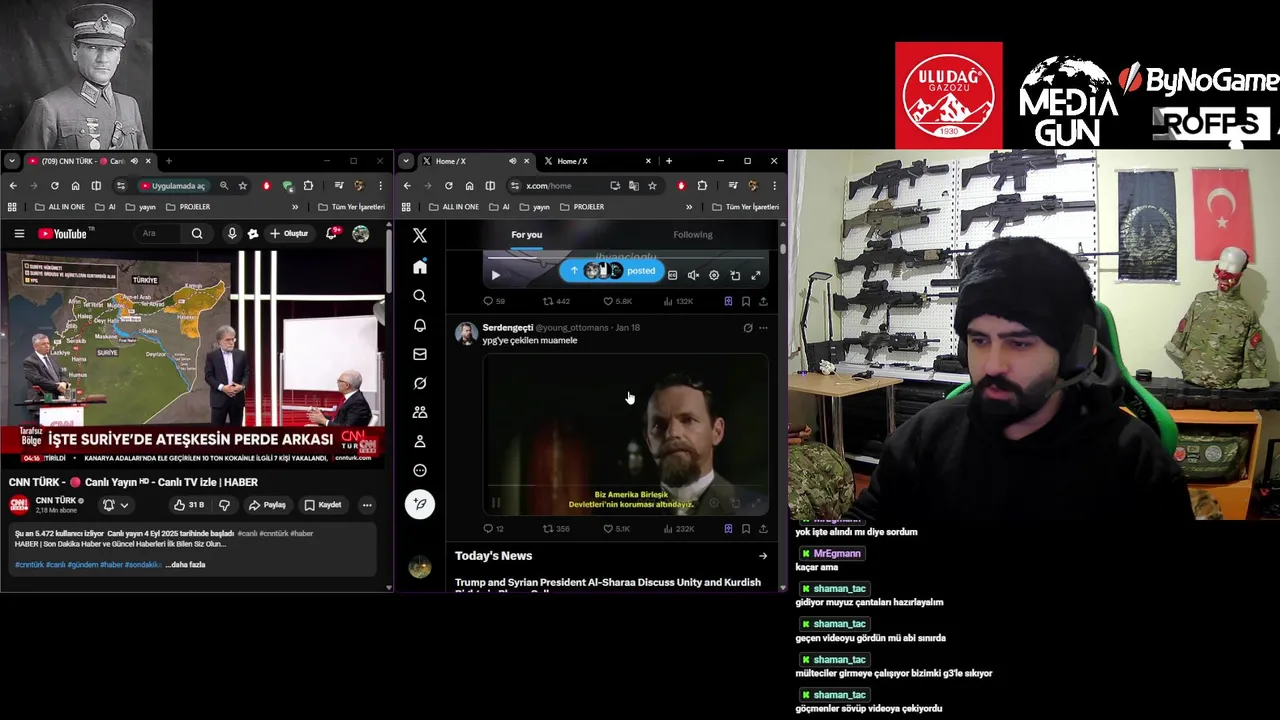Click Paylaş to share the video

coord(268,505)
